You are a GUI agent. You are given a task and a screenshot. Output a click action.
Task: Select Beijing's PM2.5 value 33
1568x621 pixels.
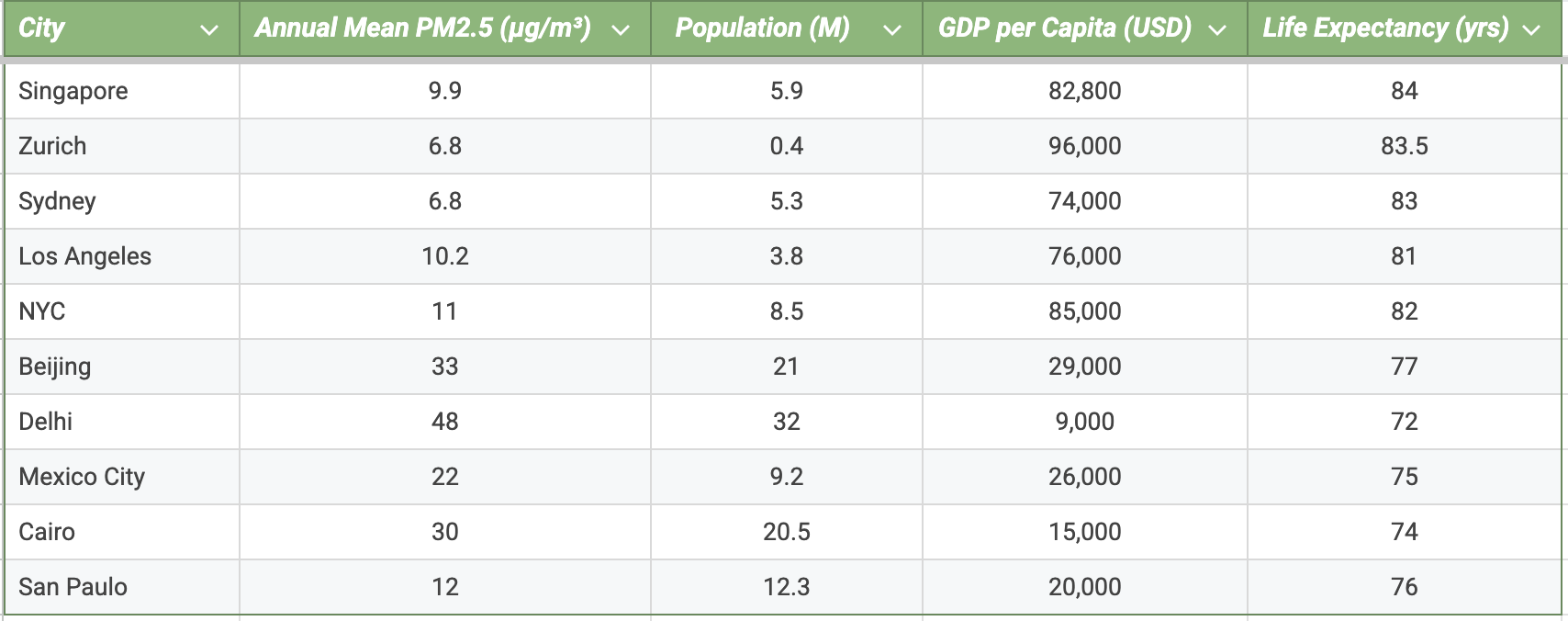click(445, 367)
